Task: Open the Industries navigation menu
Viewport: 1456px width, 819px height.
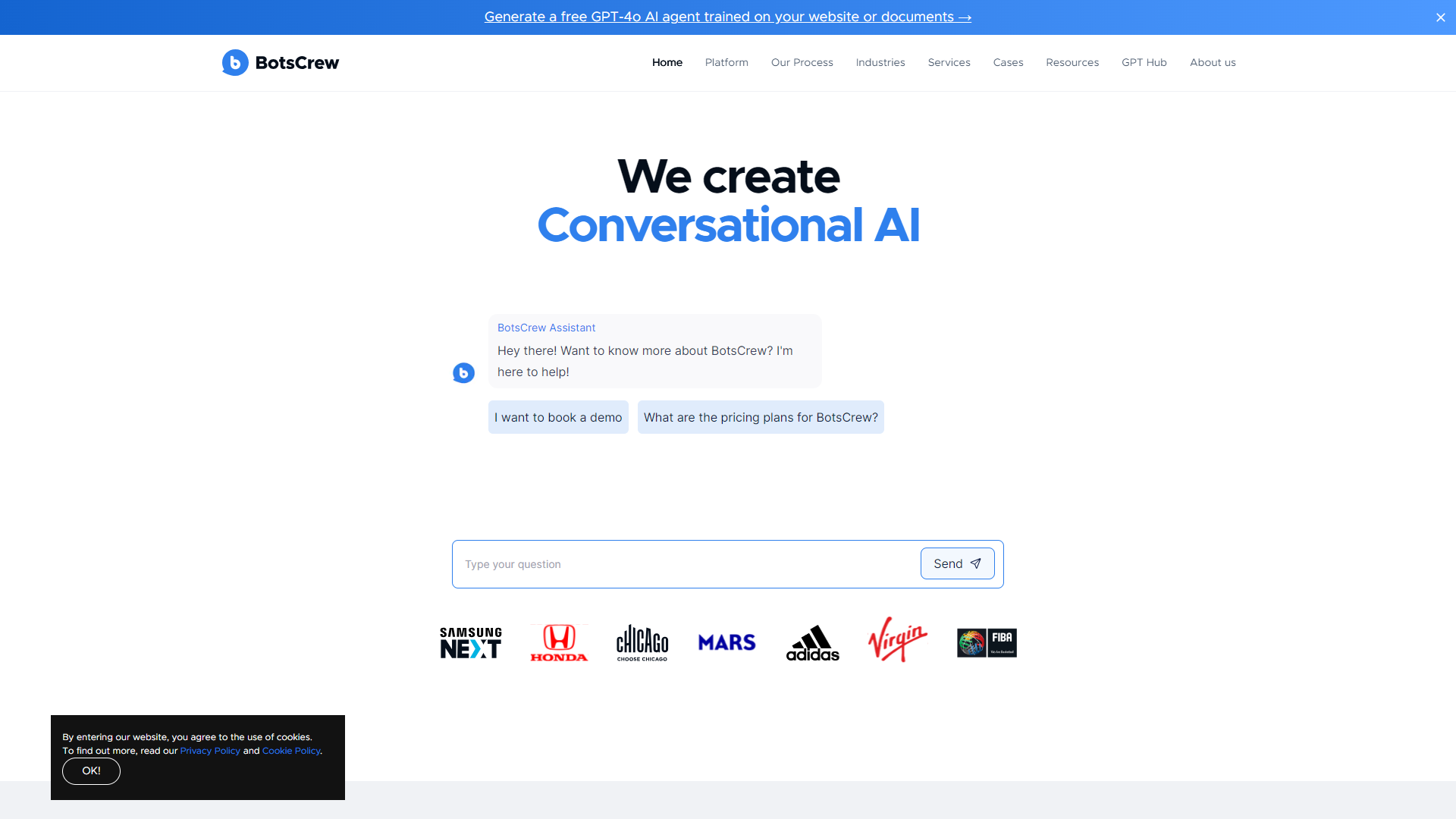Action: coord(880,62)
